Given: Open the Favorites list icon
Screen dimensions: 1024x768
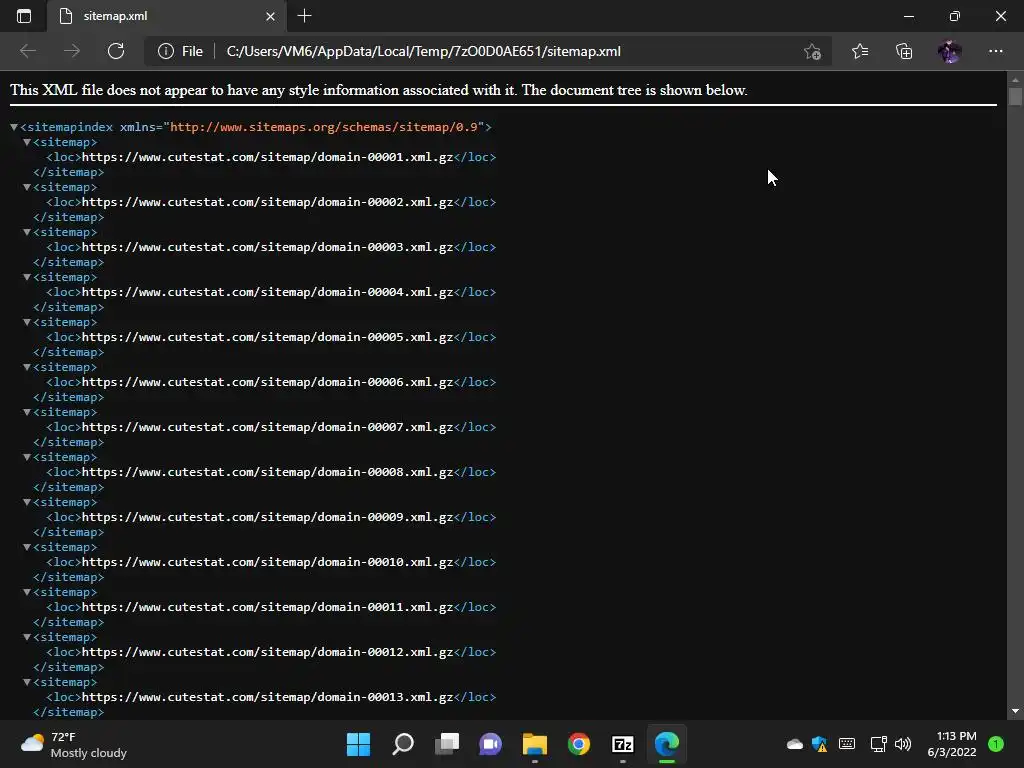Looking at the screenshot, I should 860,51.
